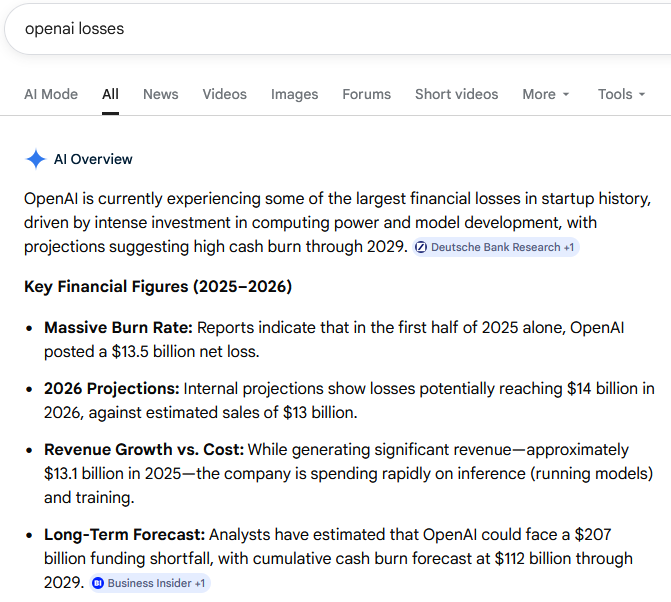Screen dimensions: 671x602
Task: Open the Short videos tab
Action: [457, 94]
